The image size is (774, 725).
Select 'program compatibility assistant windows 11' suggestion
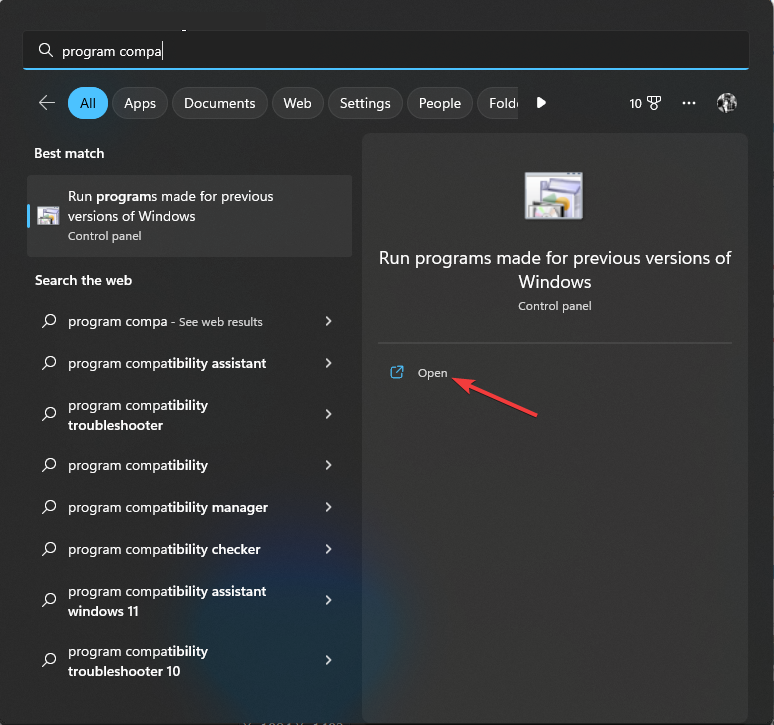click(190, 601)
